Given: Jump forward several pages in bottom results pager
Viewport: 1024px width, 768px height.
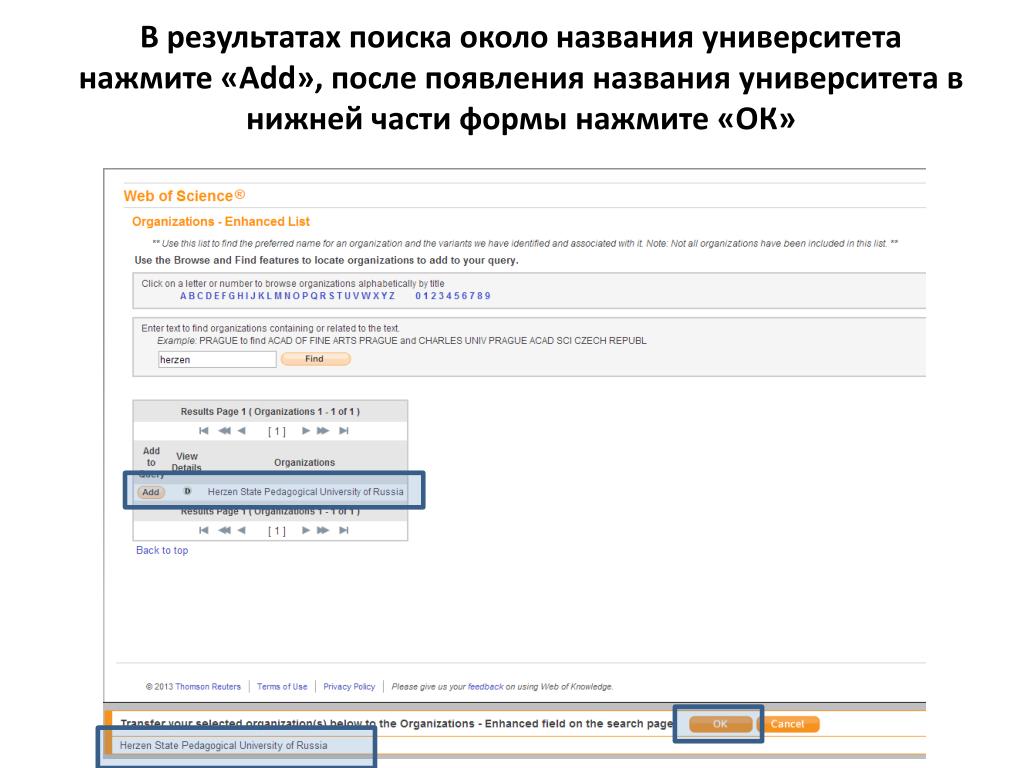Looking at the screenshot, I should (323, 530).
